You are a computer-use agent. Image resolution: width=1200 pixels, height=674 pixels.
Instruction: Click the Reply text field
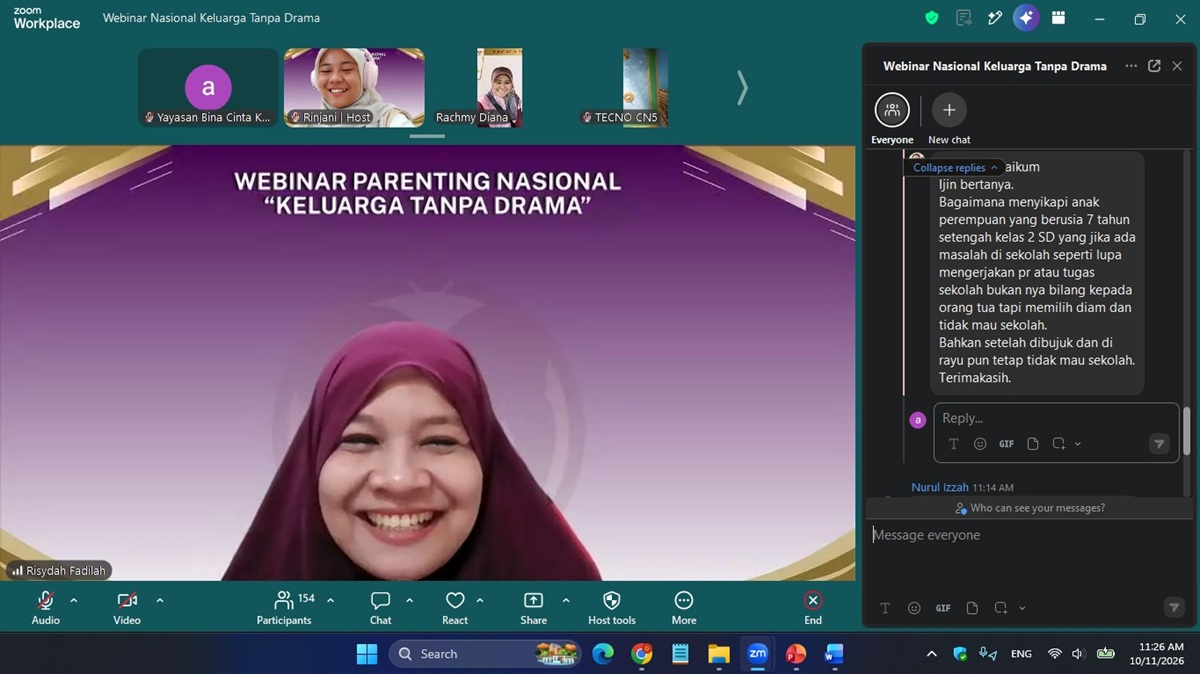tap(1055, 418)
